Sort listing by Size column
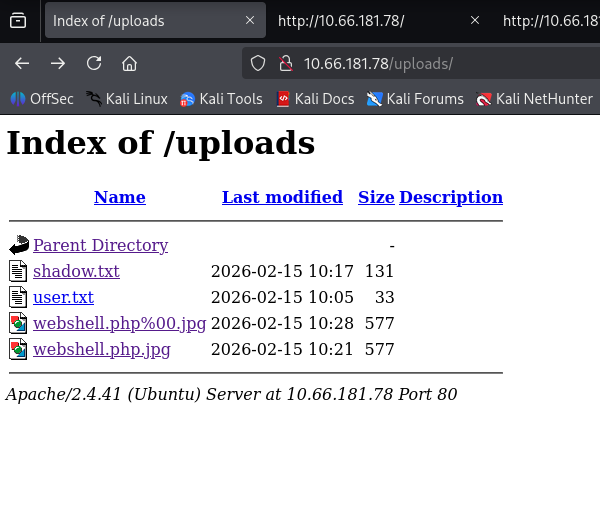The height and width of the screenshot is (514, 600). click(x=376, y=197)
